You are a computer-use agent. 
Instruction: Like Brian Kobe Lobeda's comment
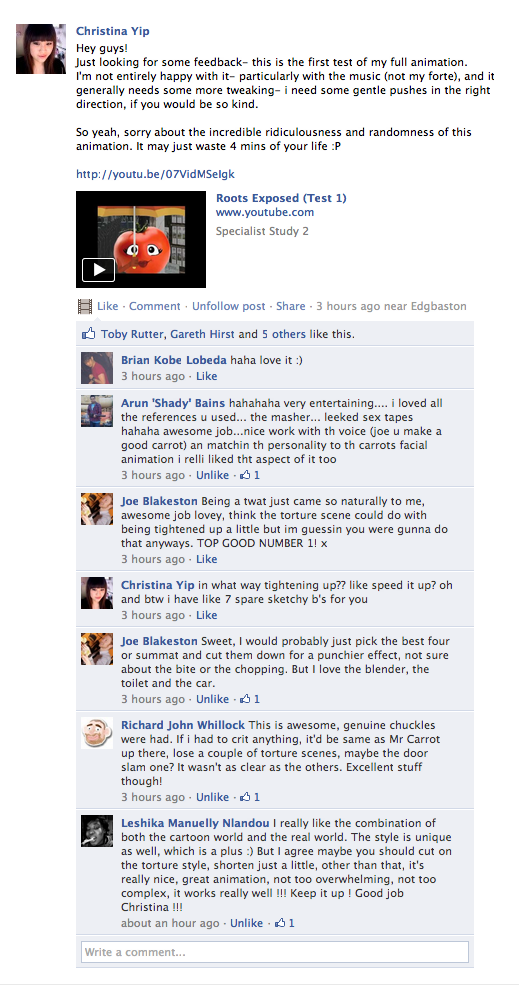207,376
